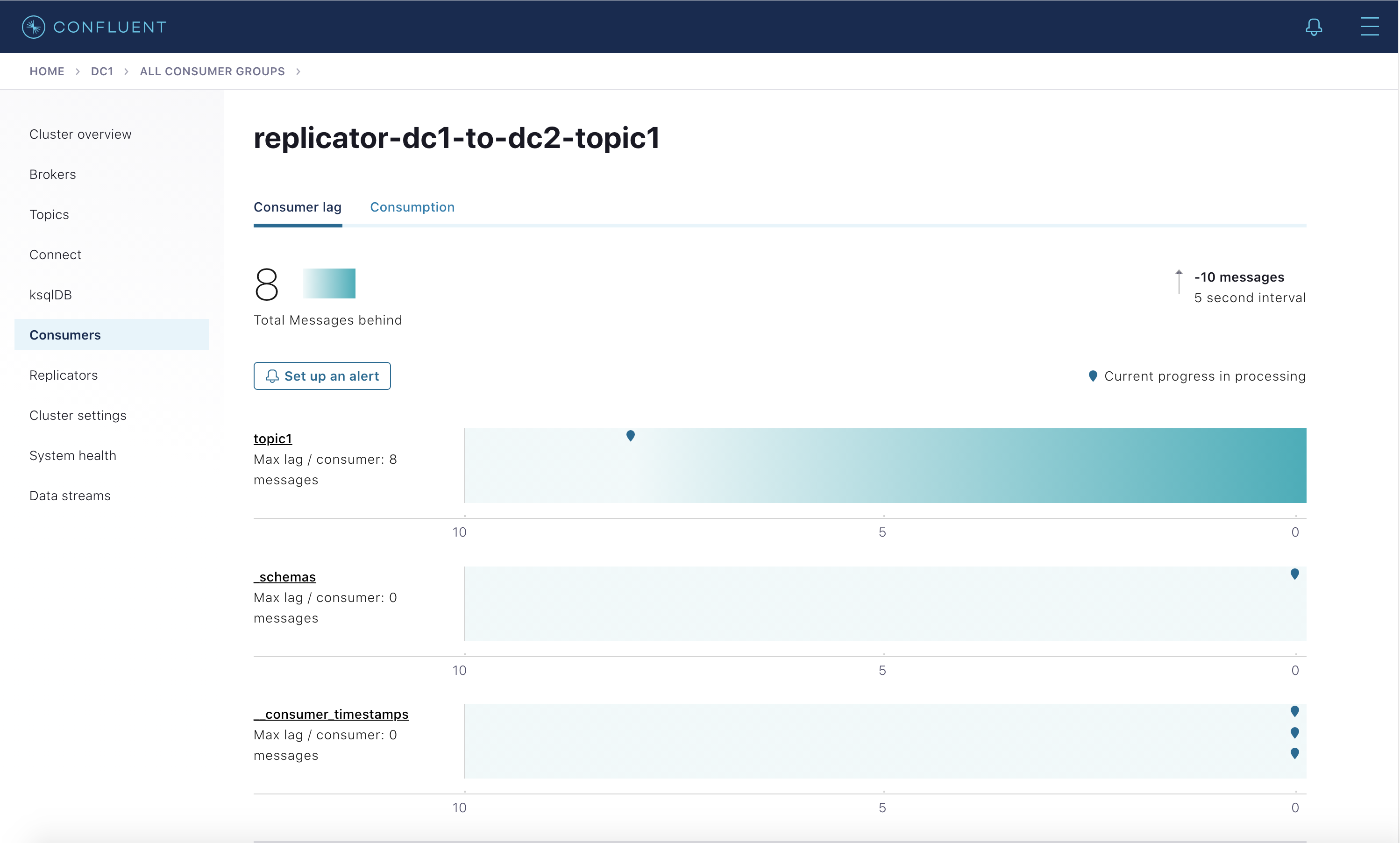Click the upward arrow by -10 messages
This screenshot has width=1400, height=843.
[1179, 282]
